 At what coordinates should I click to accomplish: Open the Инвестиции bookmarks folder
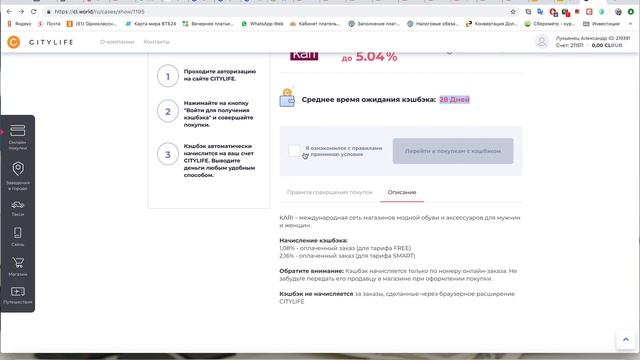(x=601, y=24)
